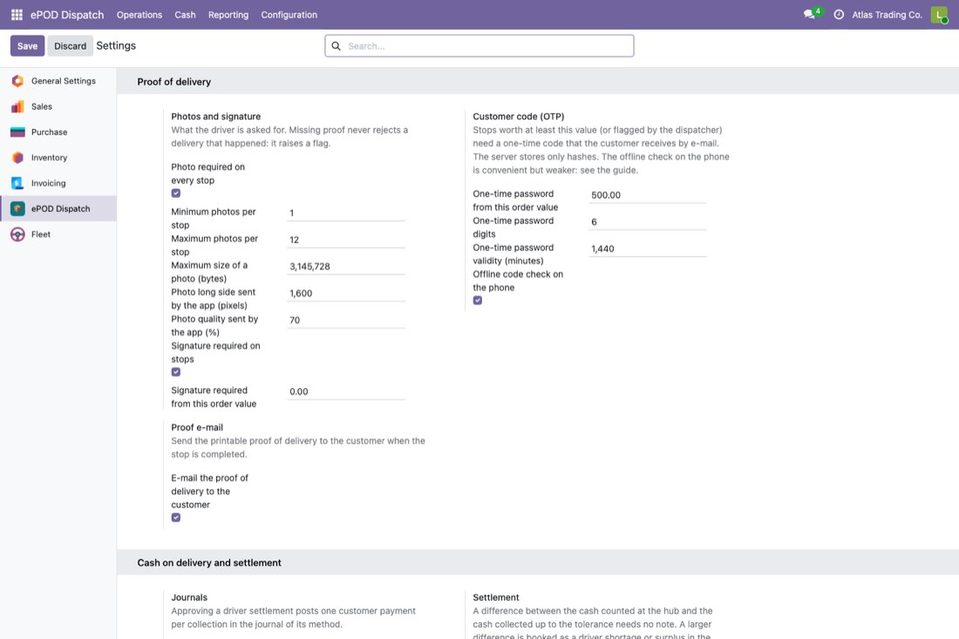The image size is (959, 639).
Task: Edit Photo long side pixels field
Action: [x=346, y=294]
